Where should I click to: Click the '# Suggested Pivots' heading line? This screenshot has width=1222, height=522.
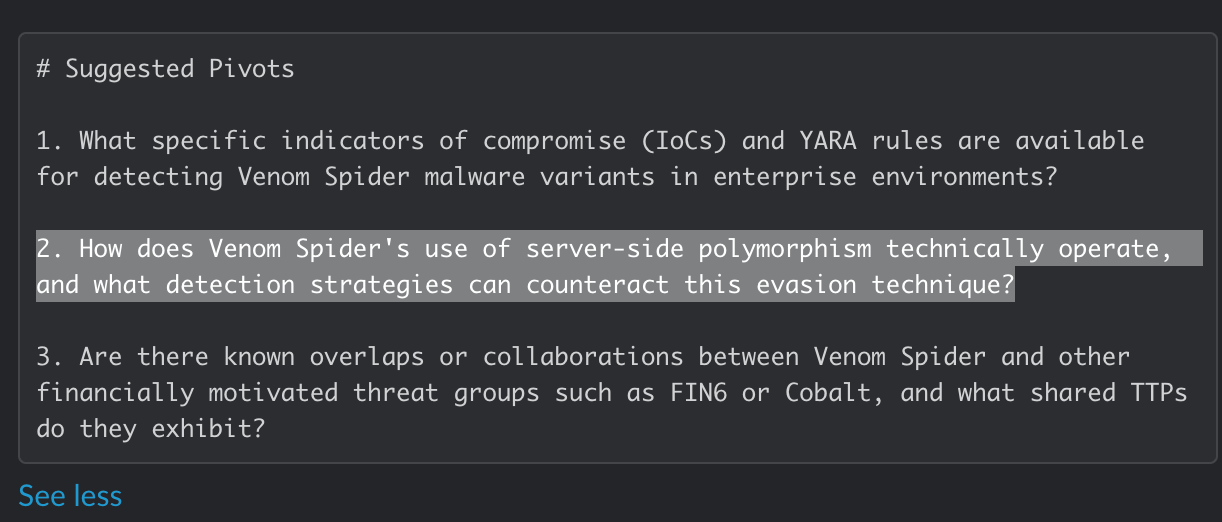tap(165, 69)
